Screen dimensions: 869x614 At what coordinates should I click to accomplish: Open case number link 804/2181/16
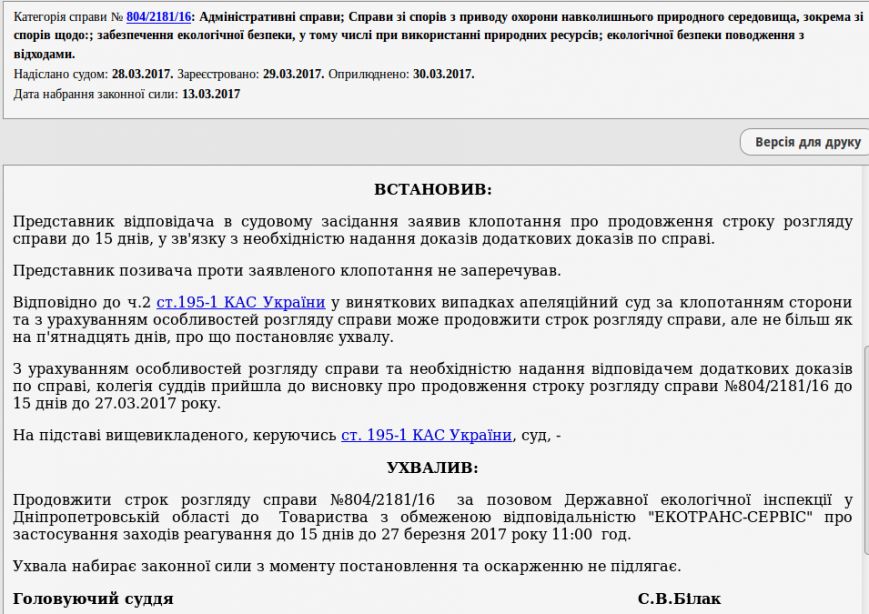[159, 17]
